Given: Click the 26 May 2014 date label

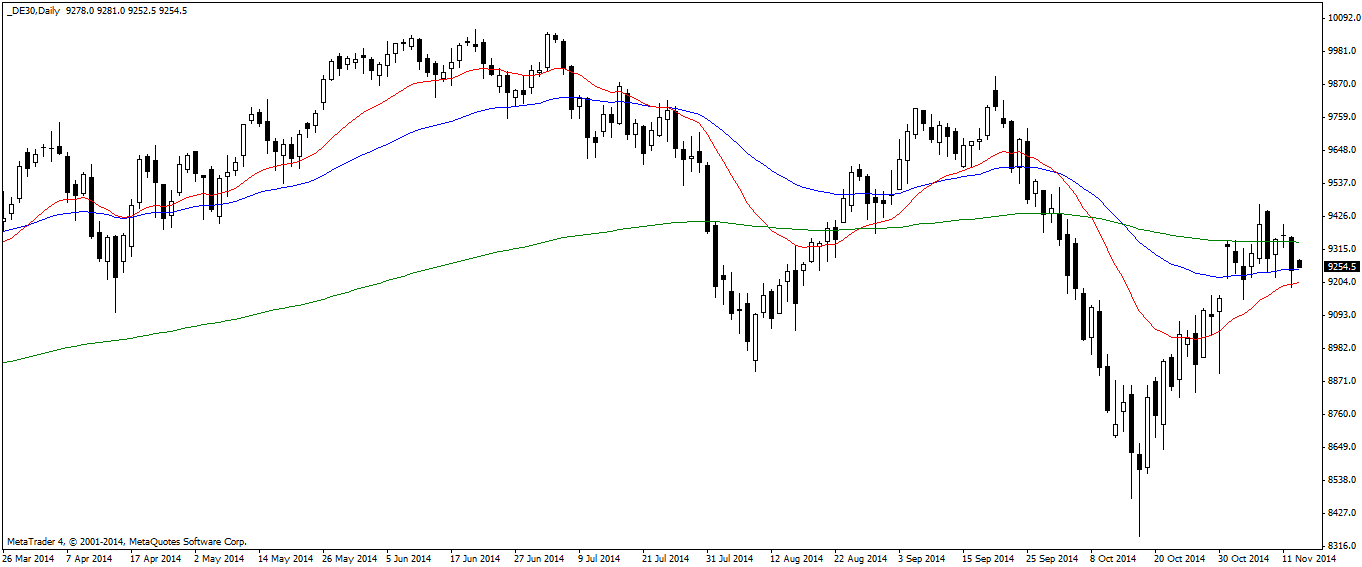Looking at the screenshot, I should click(348, 558).
